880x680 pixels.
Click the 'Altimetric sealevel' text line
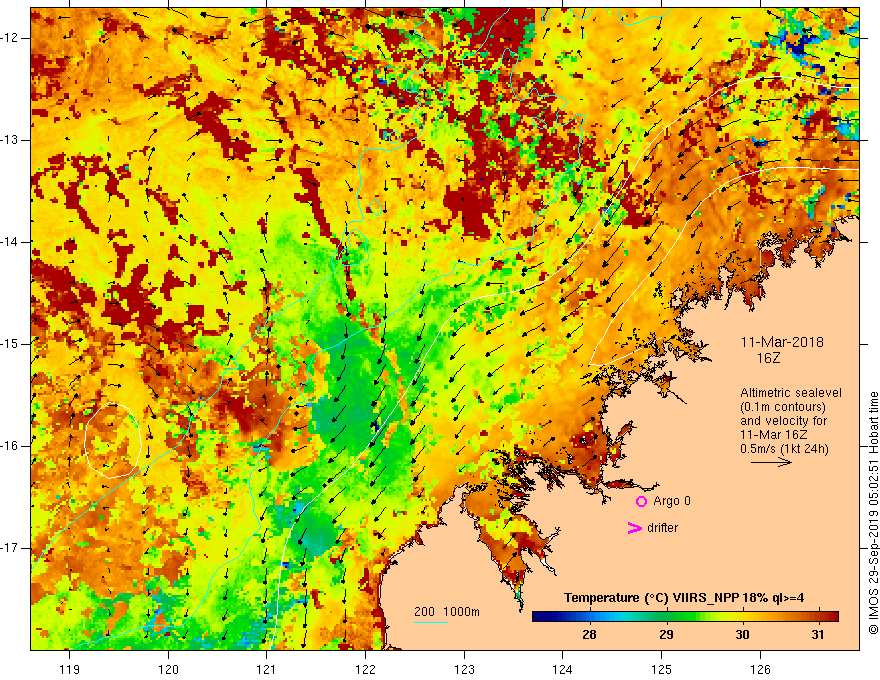tap(791, 393)
